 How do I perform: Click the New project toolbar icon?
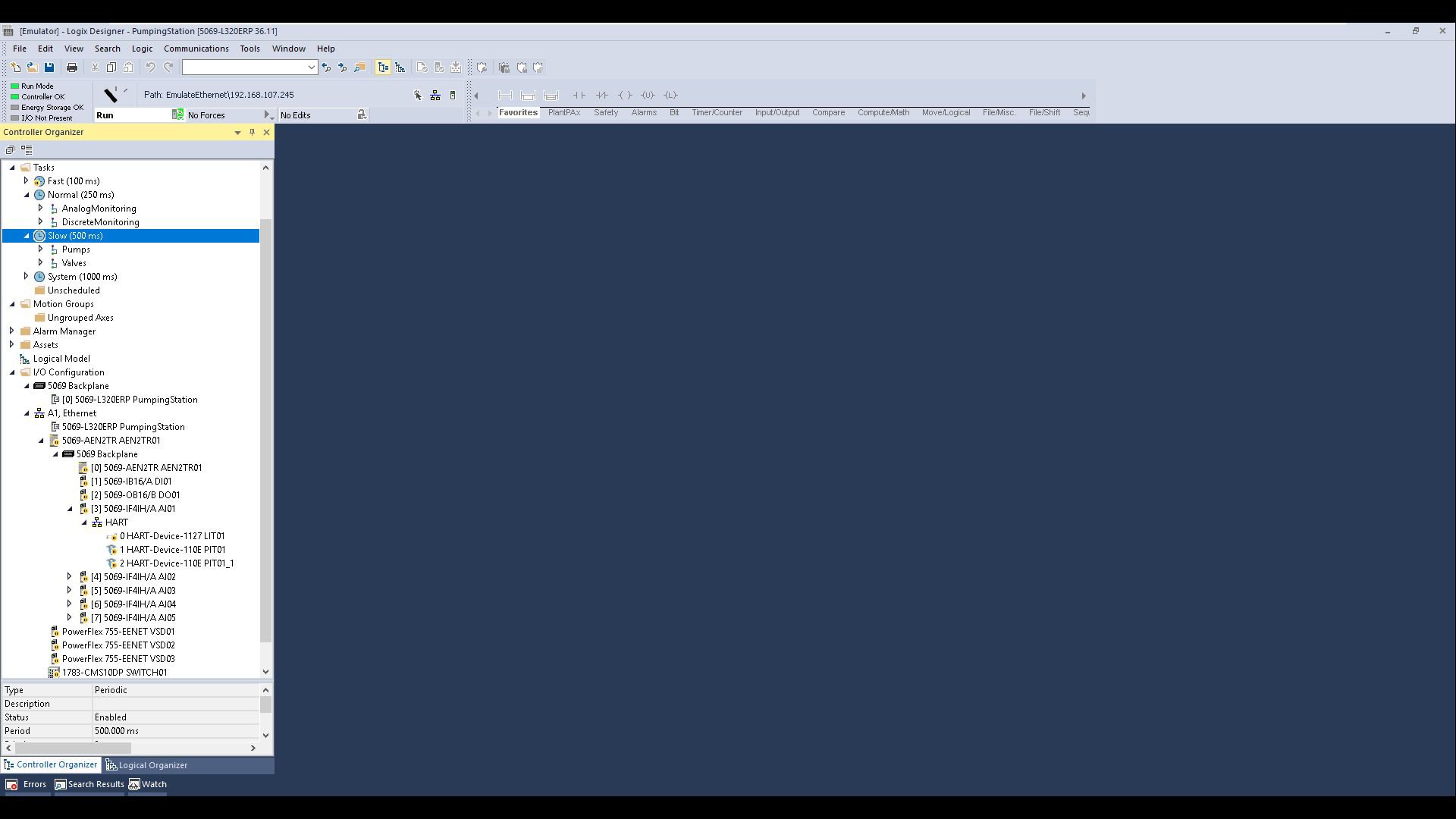pos(15,67)
